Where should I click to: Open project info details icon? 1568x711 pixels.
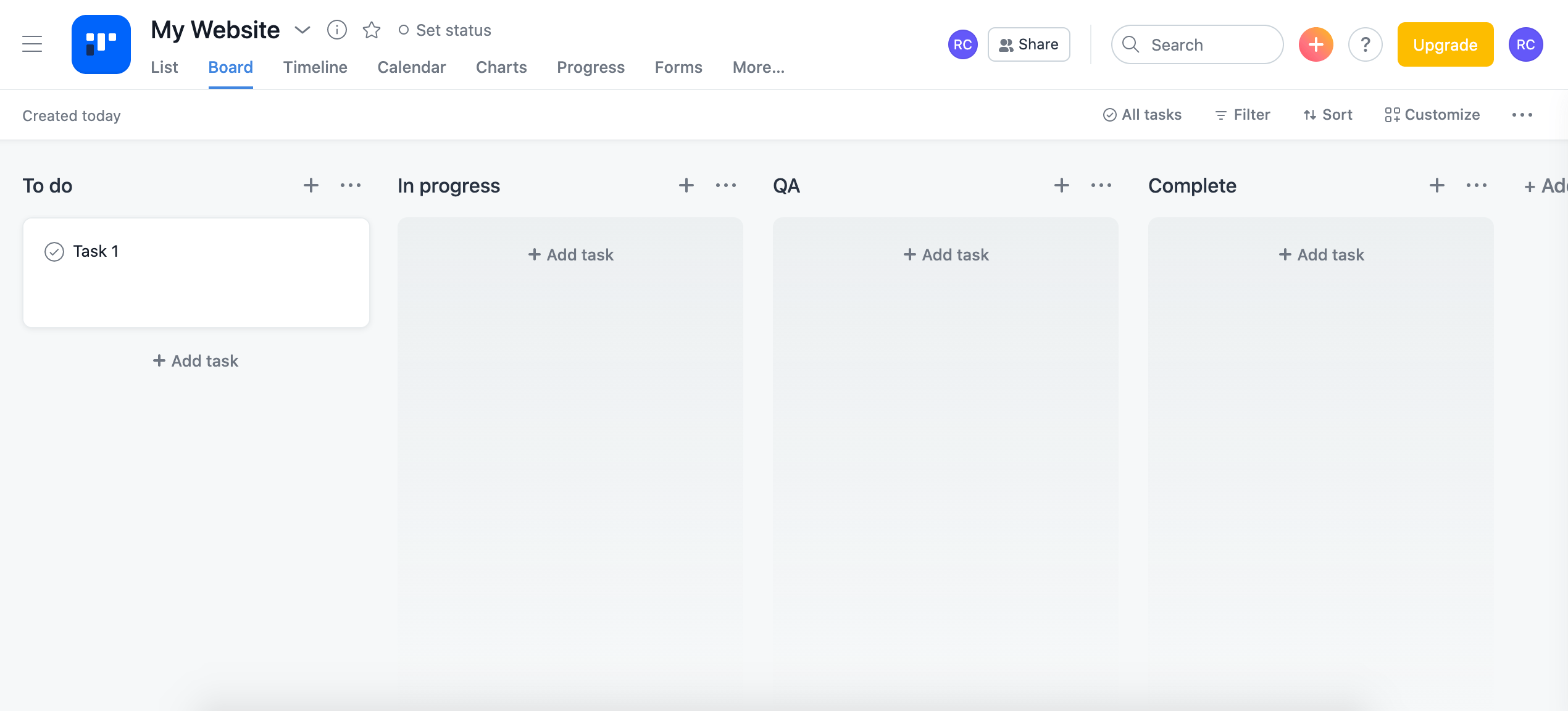[336, 30]
